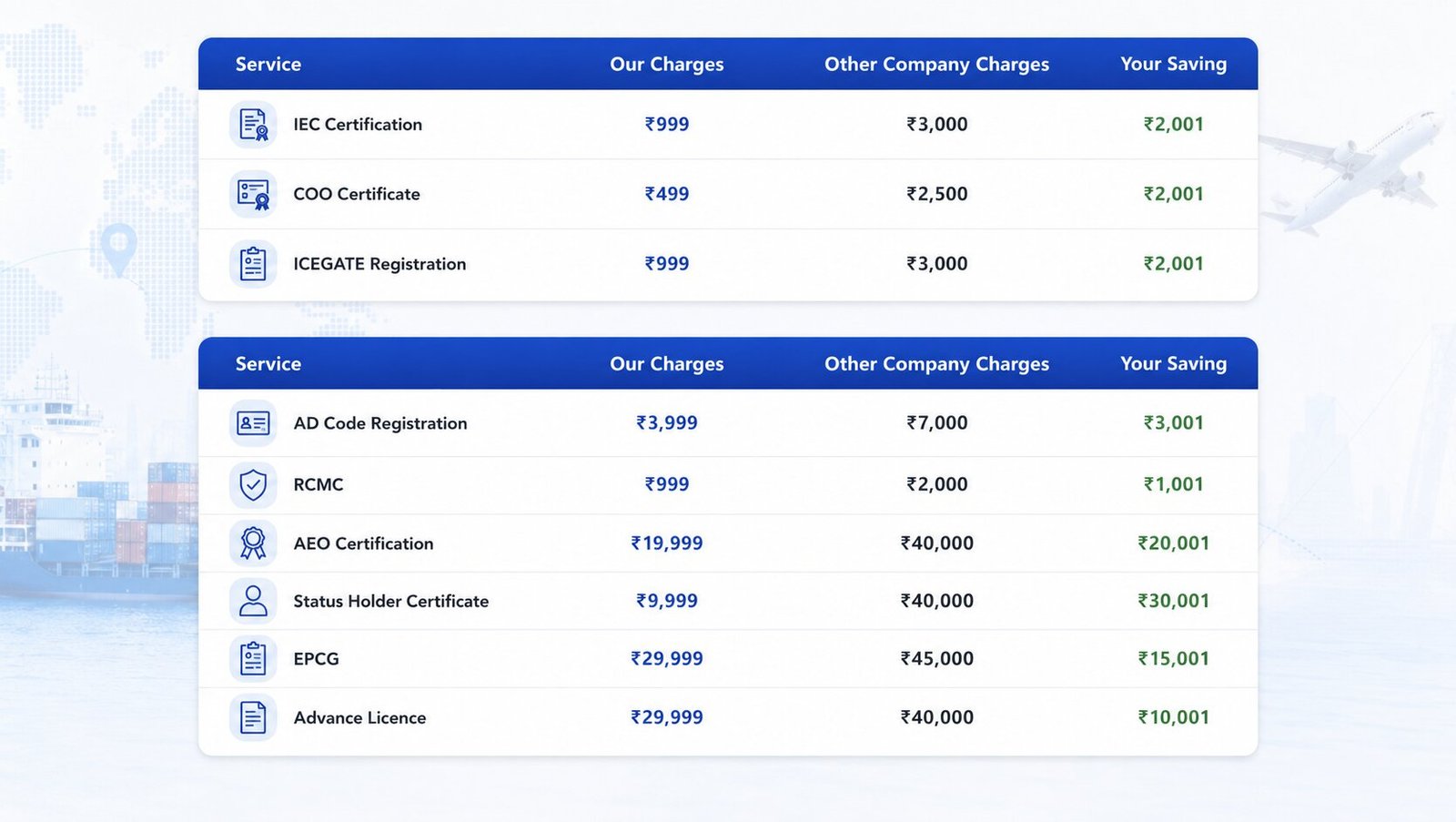The height and width of the screenshot is (822, 1456).
Task: Click the second table's Your Saving header
Action: pyautogui.click(x=1173, y=364)
